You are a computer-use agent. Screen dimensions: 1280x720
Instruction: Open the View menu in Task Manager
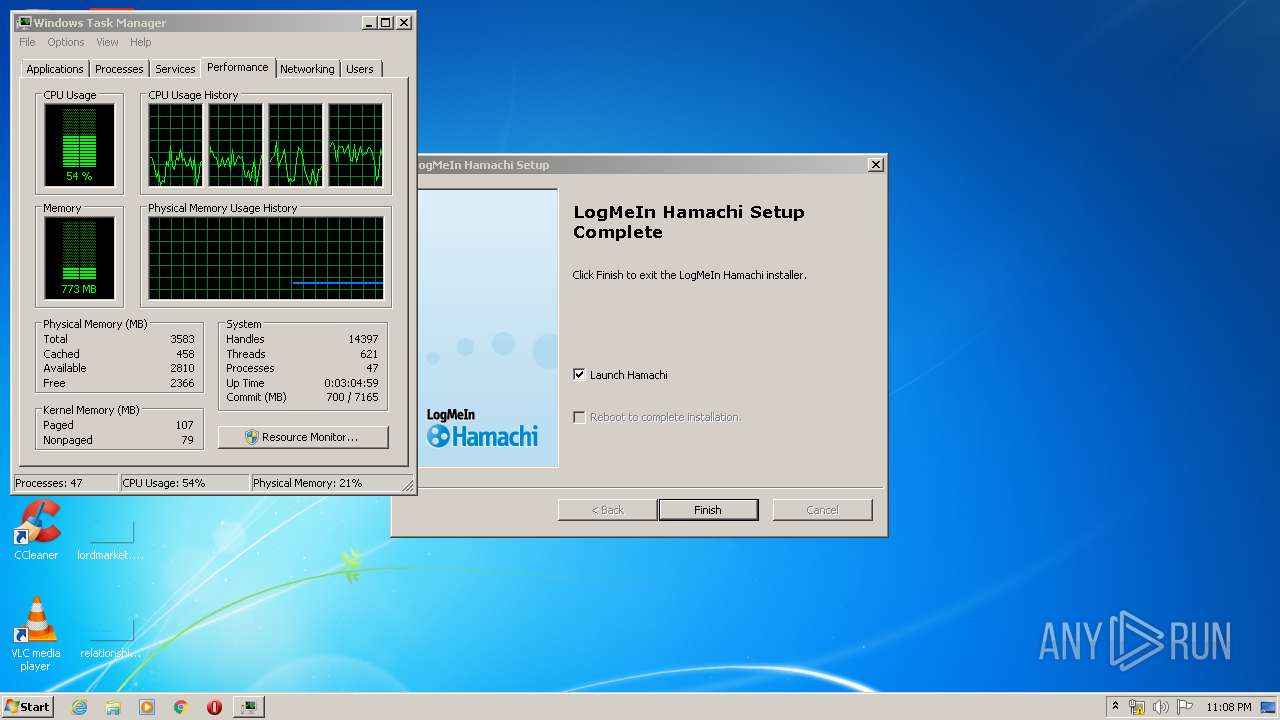pos(107,42)
